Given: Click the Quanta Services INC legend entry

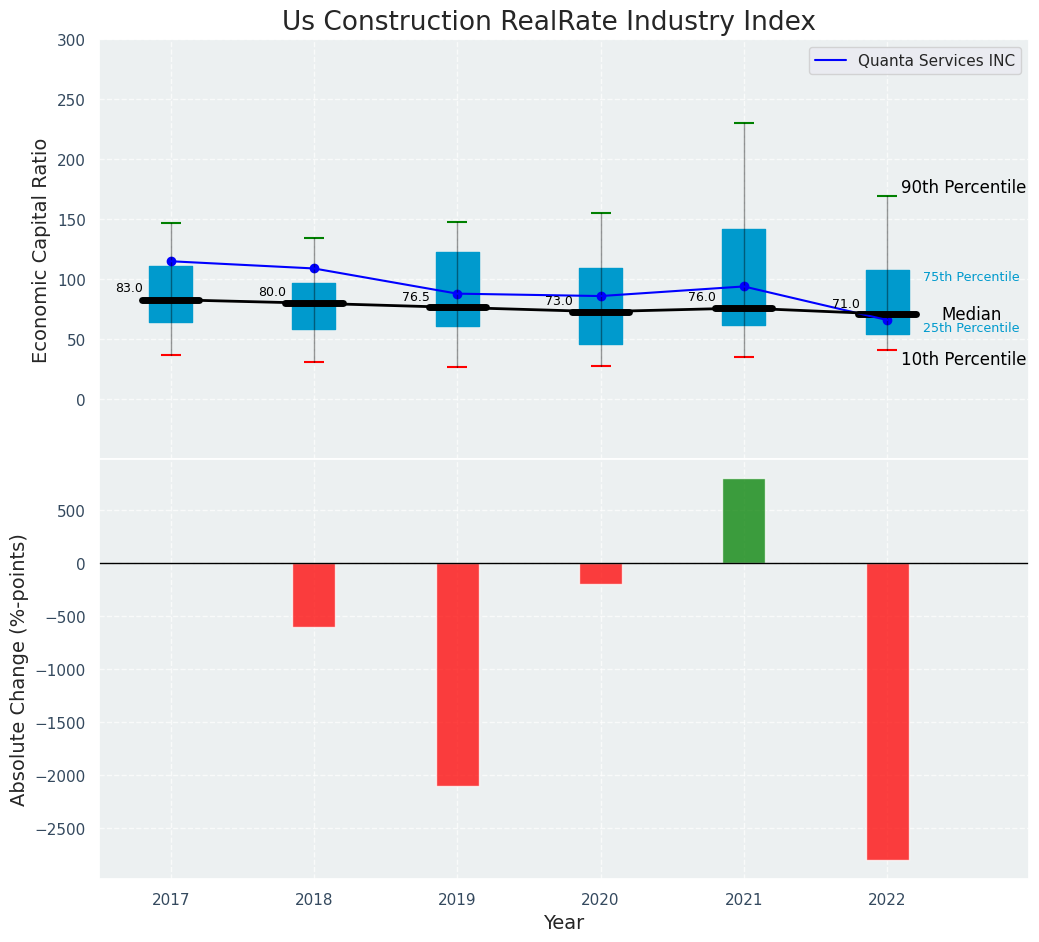Looking at the screenshot, I should coord(915,61).
